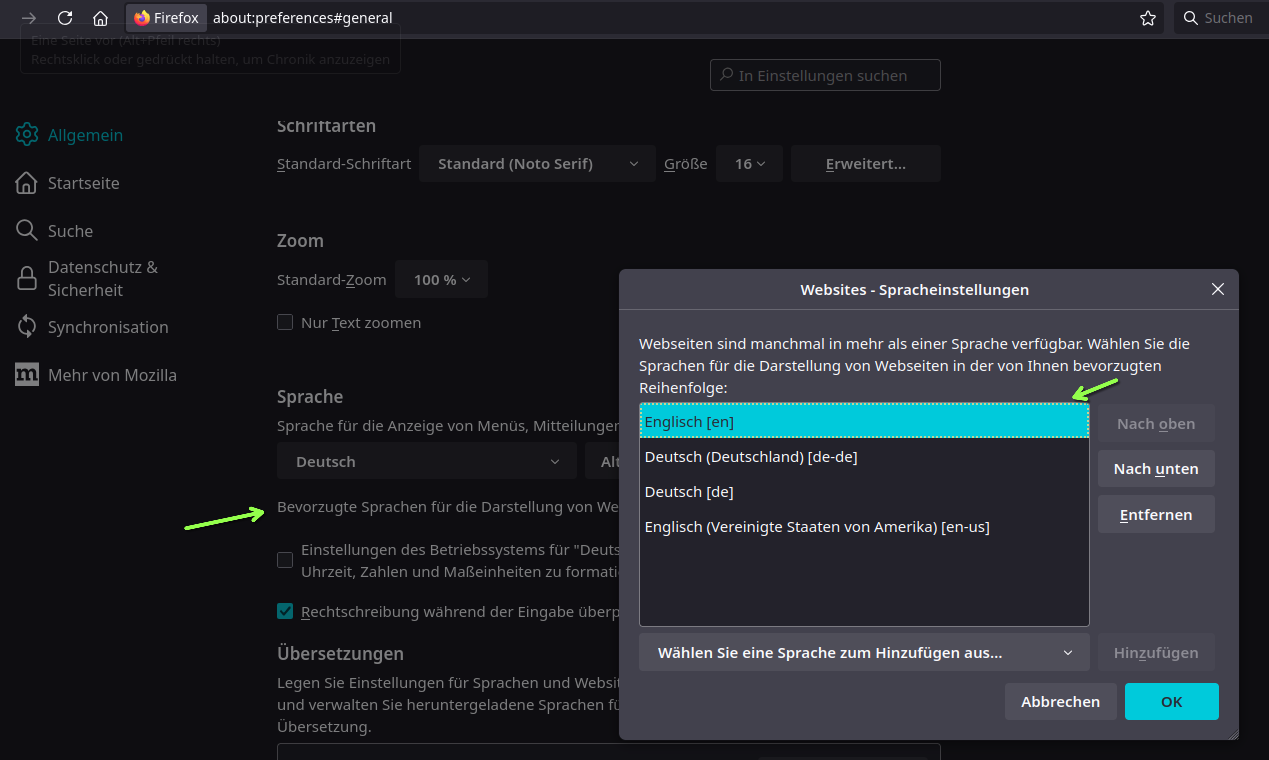Open Synchronisation settings category
1269x760 pixels.
107,327
